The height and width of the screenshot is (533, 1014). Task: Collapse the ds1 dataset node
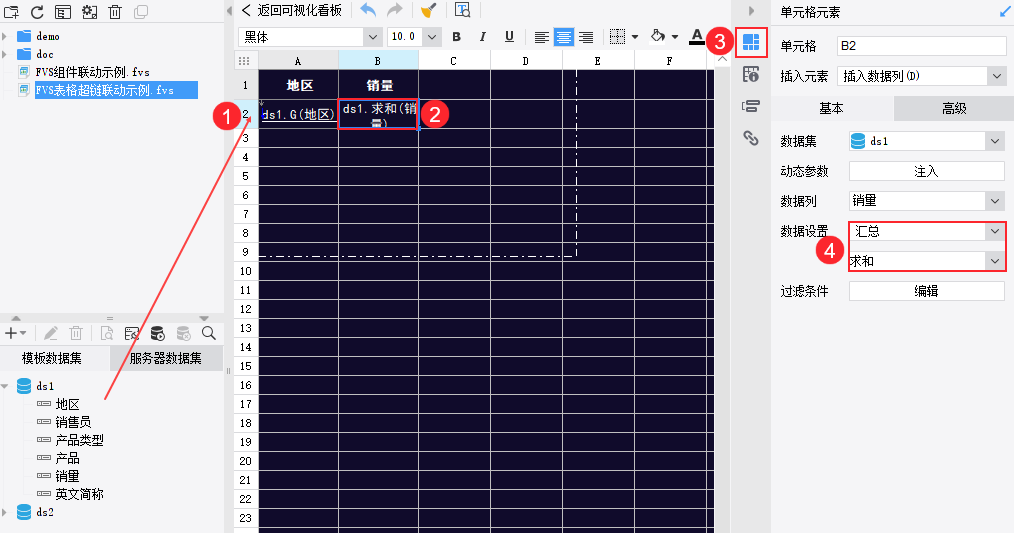[x=5, y=386]
